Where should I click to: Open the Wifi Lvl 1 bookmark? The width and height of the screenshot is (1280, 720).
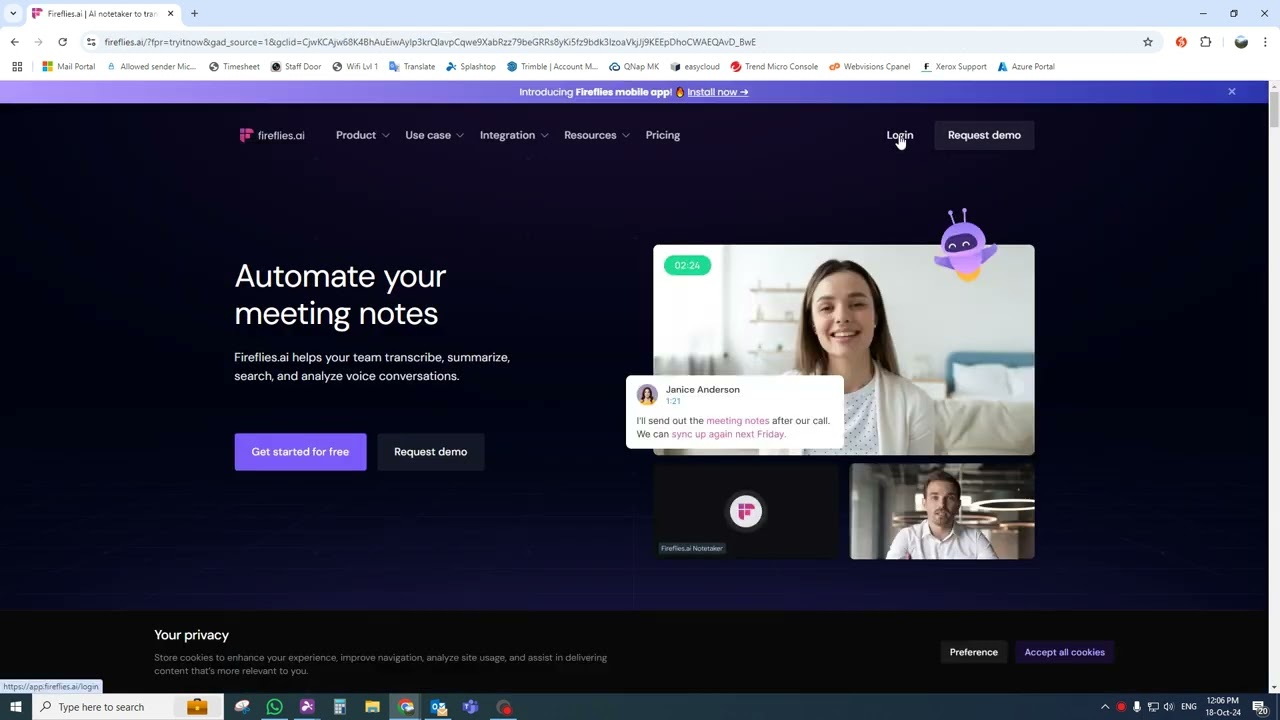click(355, 67)
